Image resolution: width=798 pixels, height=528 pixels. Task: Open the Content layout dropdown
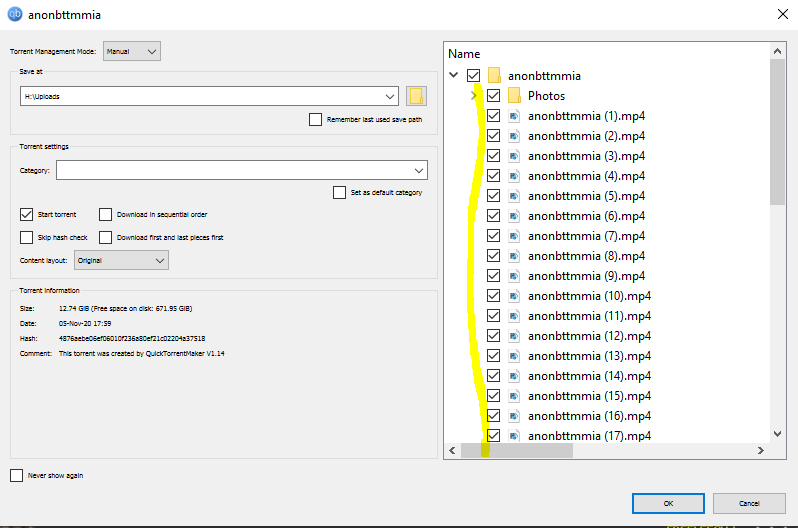pyautogui.click(x=121, y=260)
